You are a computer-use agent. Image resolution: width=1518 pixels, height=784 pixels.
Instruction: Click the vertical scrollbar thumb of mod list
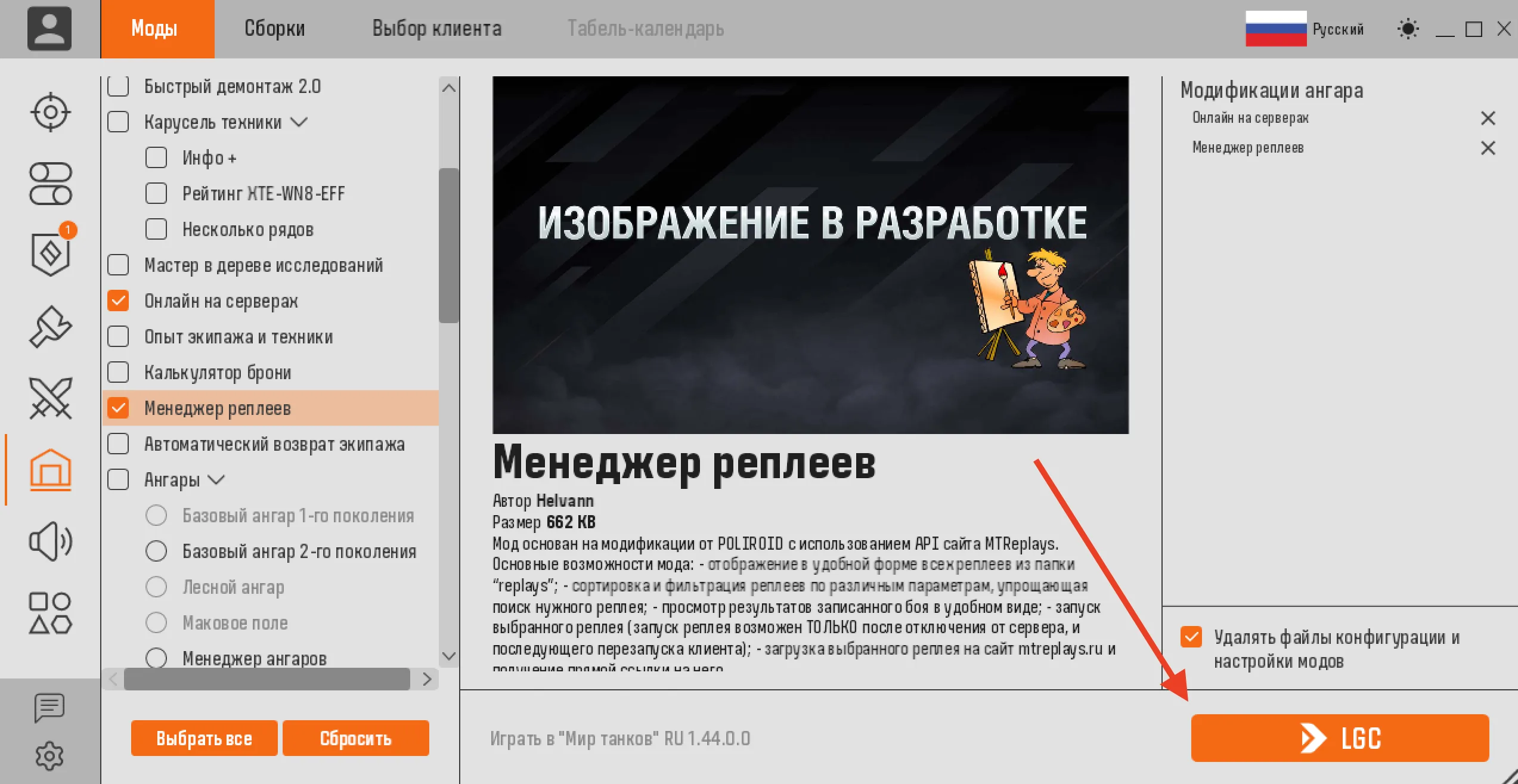[x=449, y=246]
